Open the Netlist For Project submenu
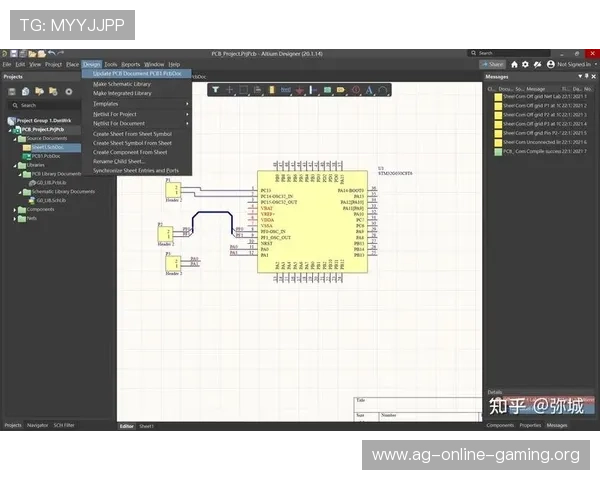Viewport: 600px width, 480px height. point(137,114)
